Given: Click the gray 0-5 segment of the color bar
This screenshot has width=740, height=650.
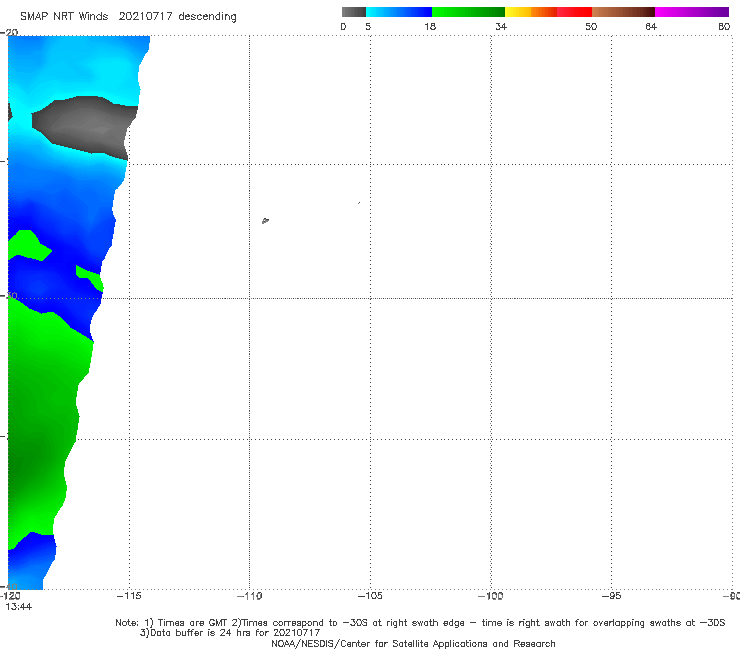Looking at the screenshot, I should point(353,12).
